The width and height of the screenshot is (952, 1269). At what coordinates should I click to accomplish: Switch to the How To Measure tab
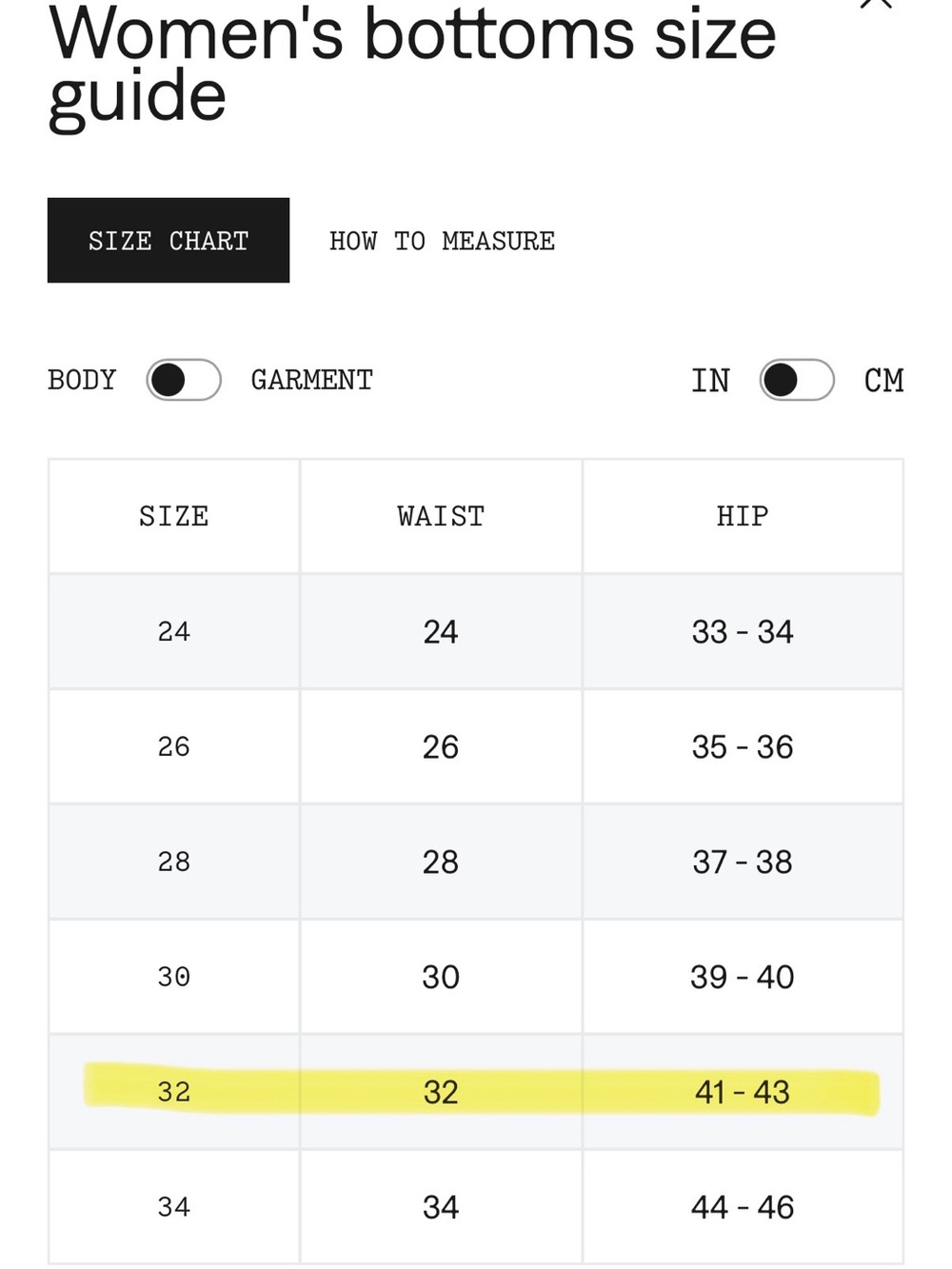point(442,241)
